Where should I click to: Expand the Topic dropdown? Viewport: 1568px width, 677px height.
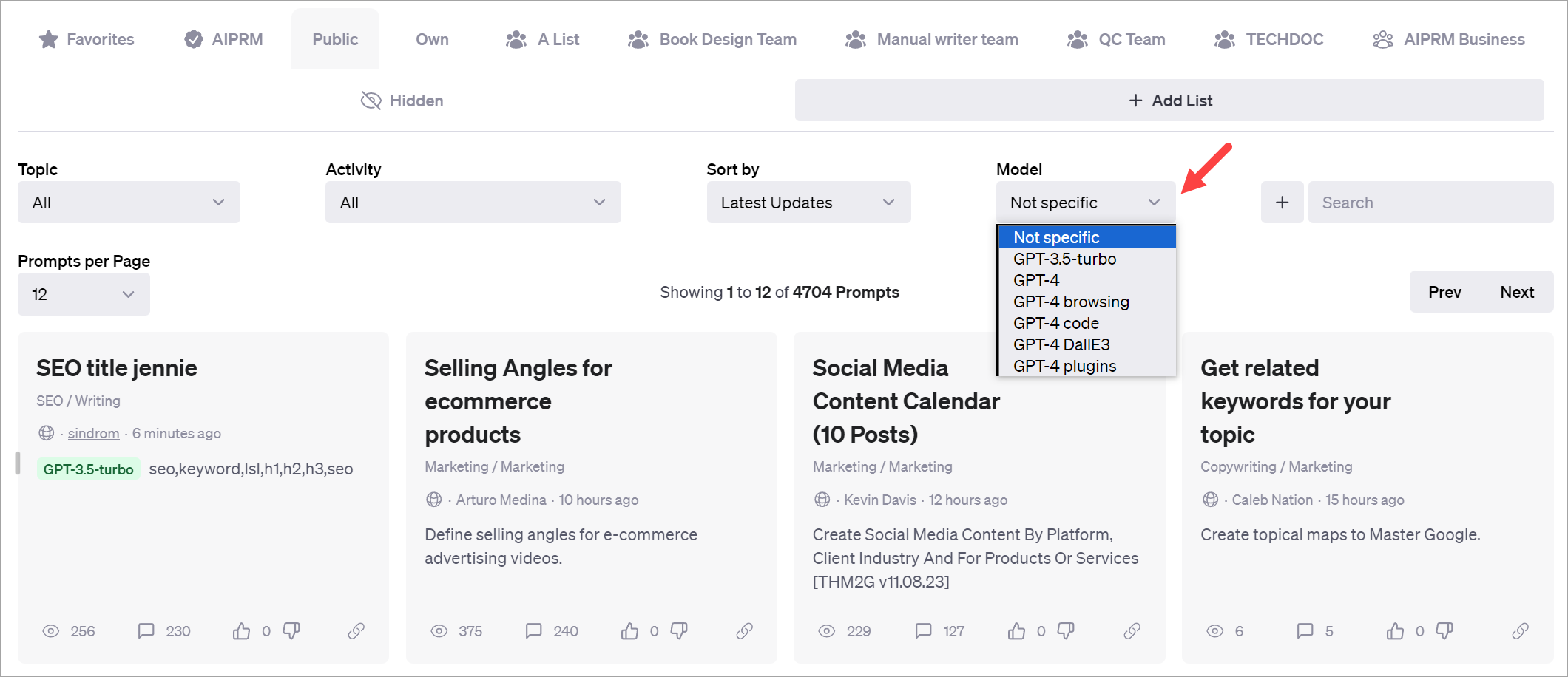point(129,203)
